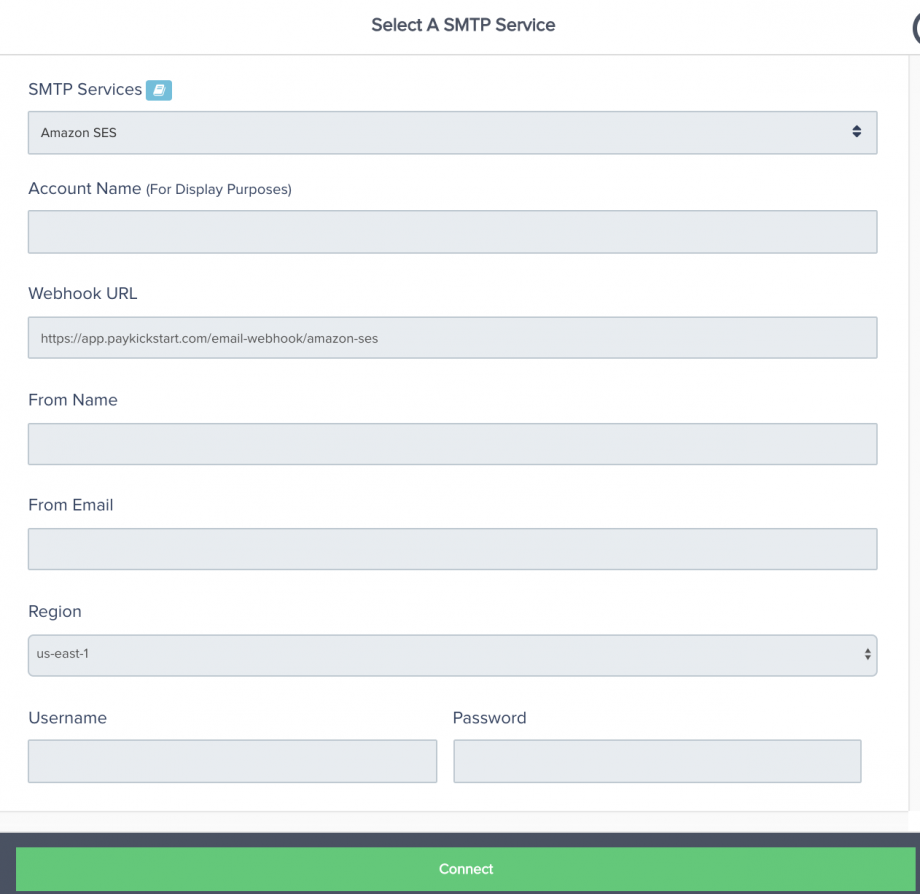Click the "Password" label text

[489, 718]
